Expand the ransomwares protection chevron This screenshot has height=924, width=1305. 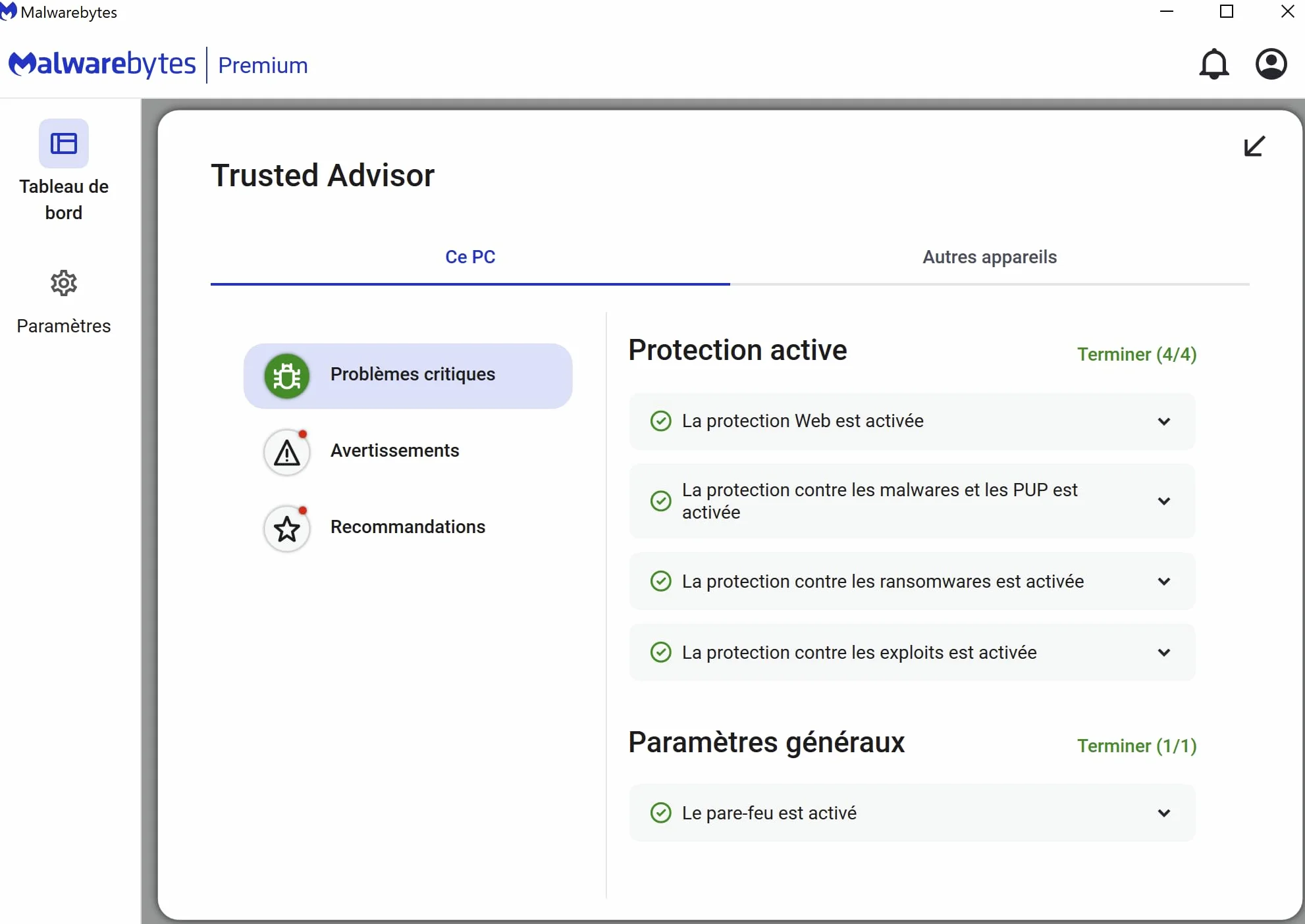tap(1164, 582)
